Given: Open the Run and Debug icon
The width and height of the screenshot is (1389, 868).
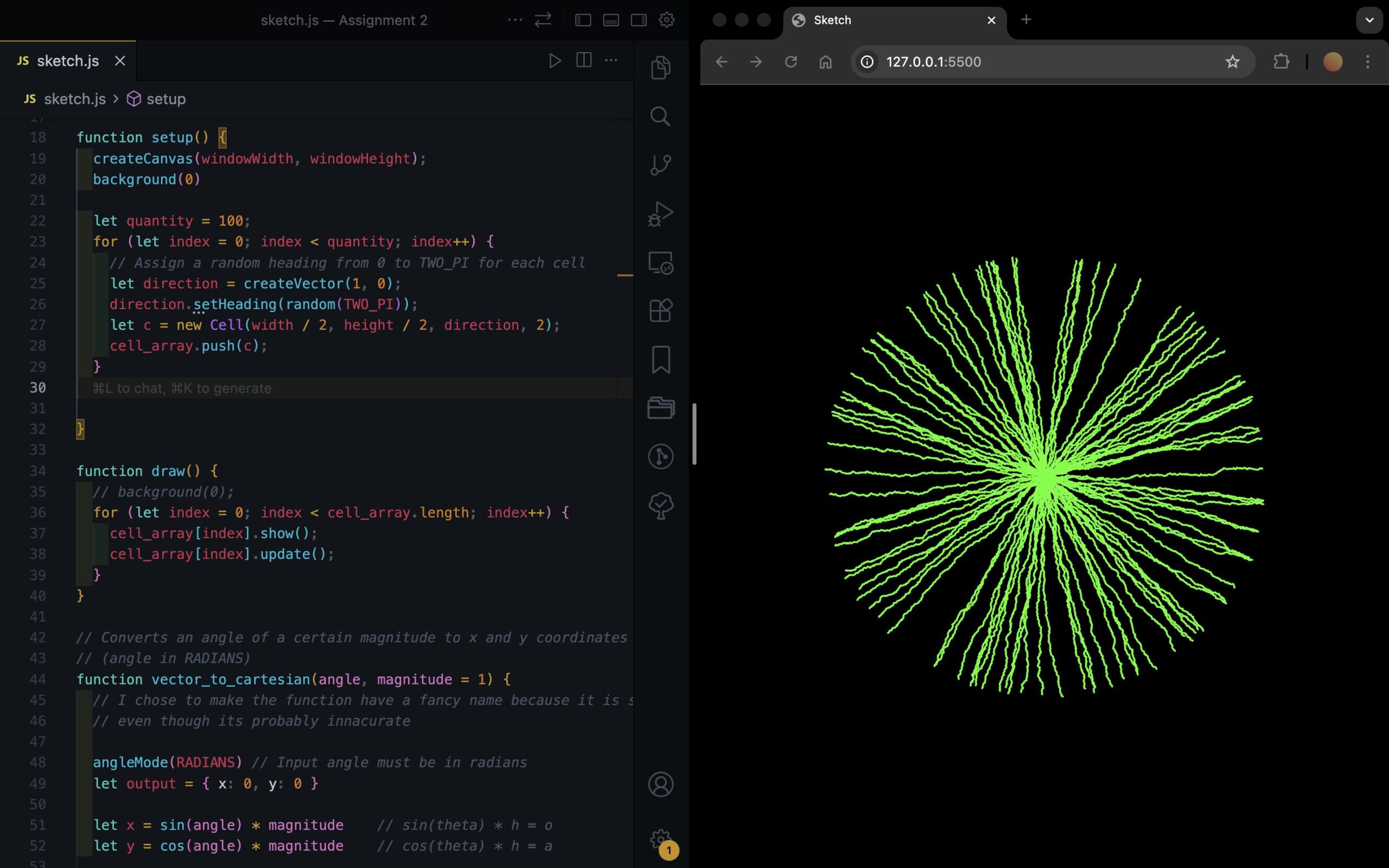Looking at the screenshot, I should point(661,214).
